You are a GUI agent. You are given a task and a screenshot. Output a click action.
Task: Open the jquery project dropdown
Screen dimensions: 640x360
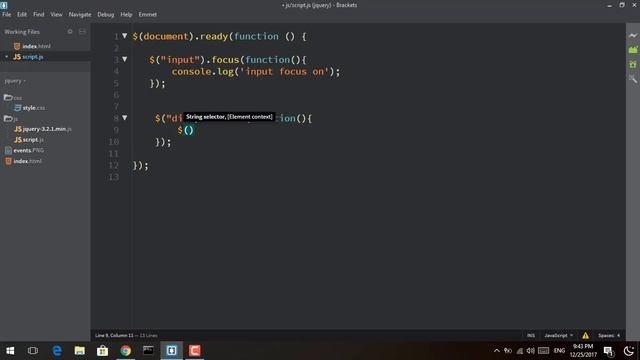click(x=15, y=81)
